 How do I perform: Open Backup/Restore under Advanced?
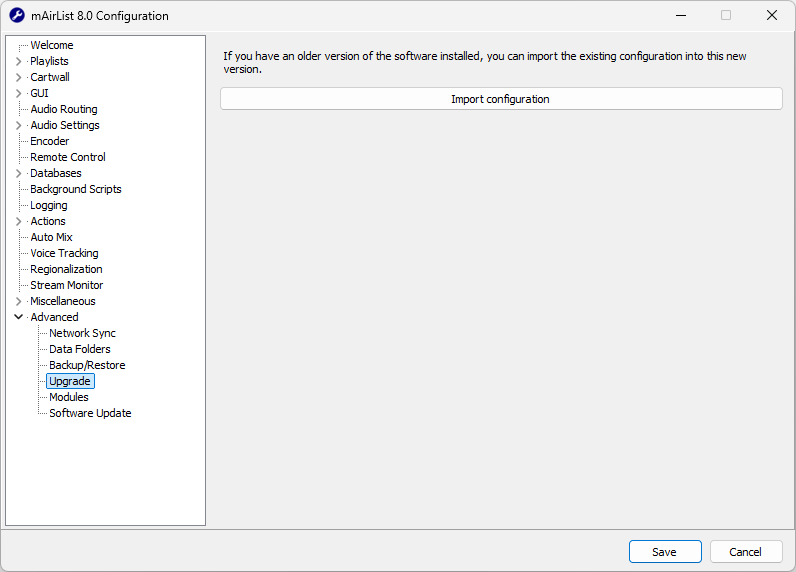[x=87, y=365]
